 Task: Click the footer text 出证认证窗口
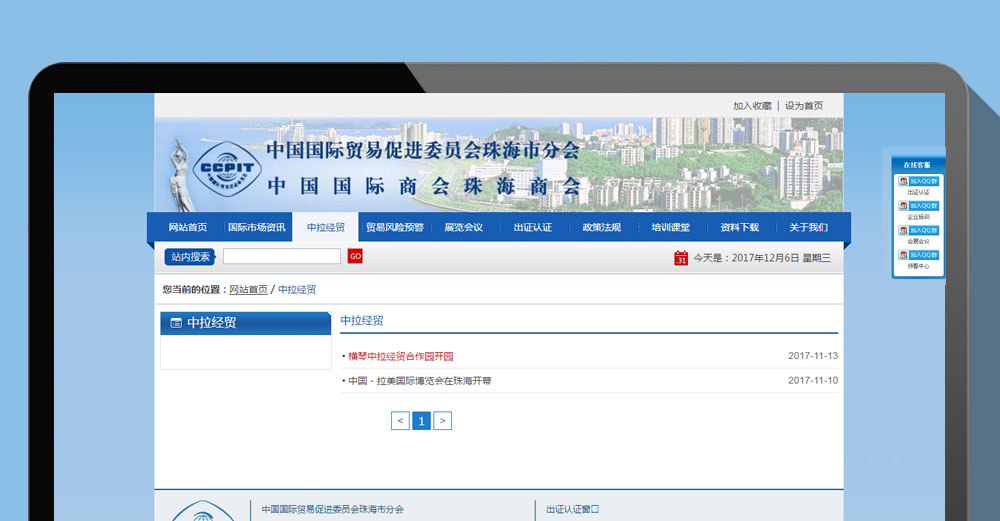[x=572, y=509]
